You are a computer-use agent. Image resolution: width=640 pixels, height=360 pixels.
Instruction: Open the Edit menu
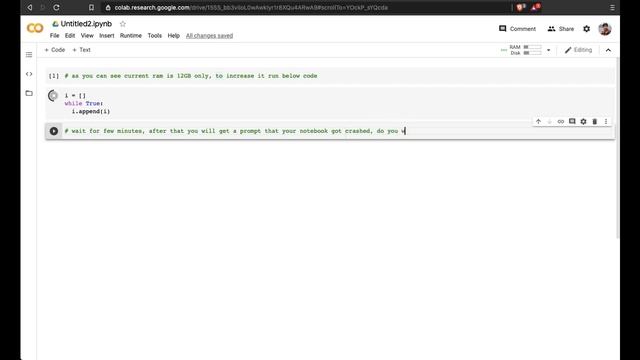(70, 36)
